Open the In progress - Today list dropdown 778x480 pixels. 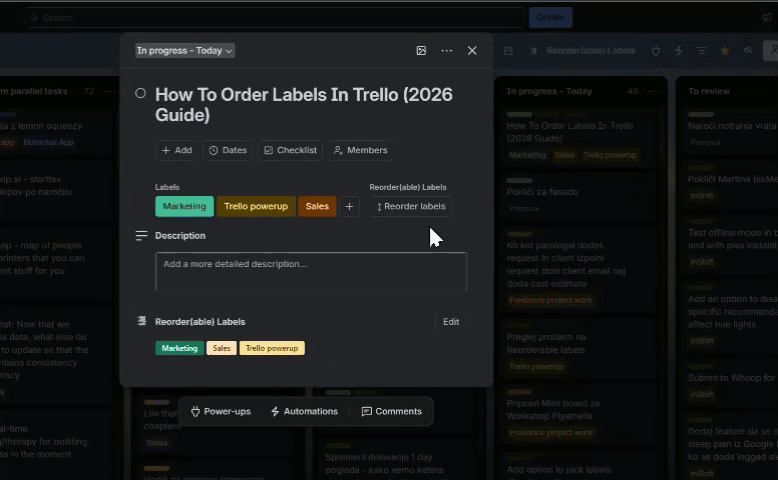[x=185, y=51]
